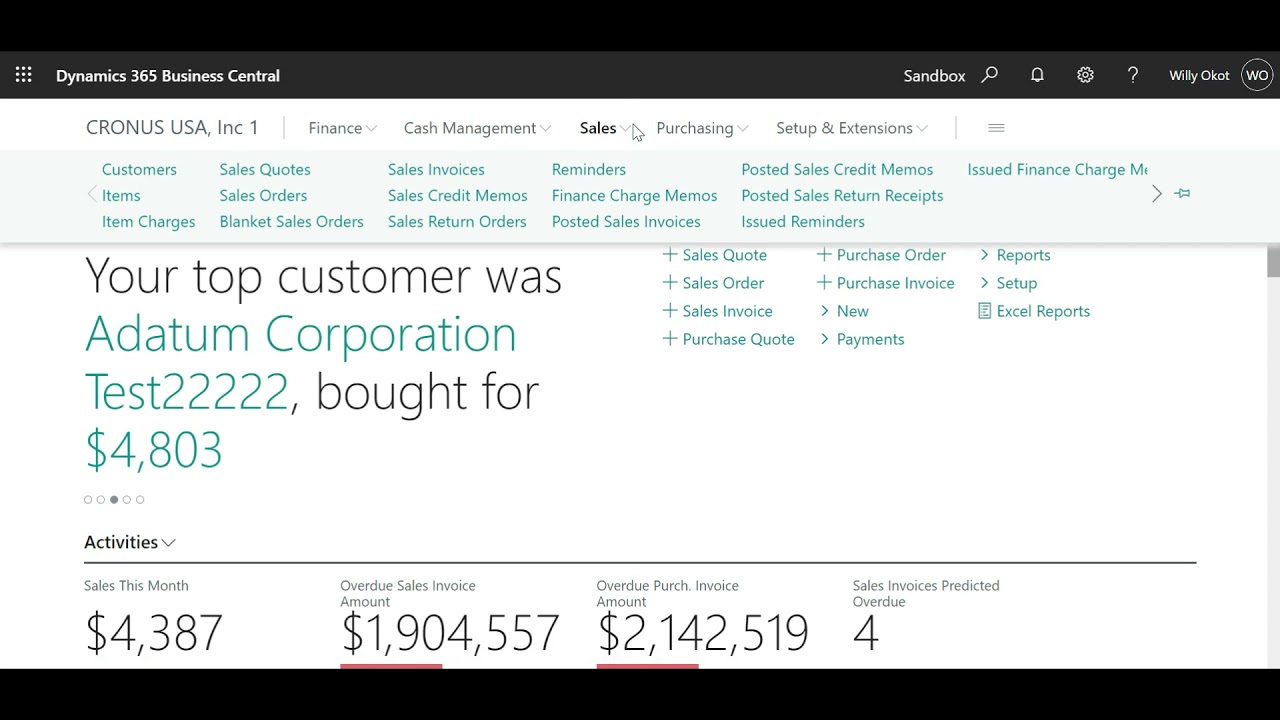Open the WO user avatar

tap(1257, 75)
